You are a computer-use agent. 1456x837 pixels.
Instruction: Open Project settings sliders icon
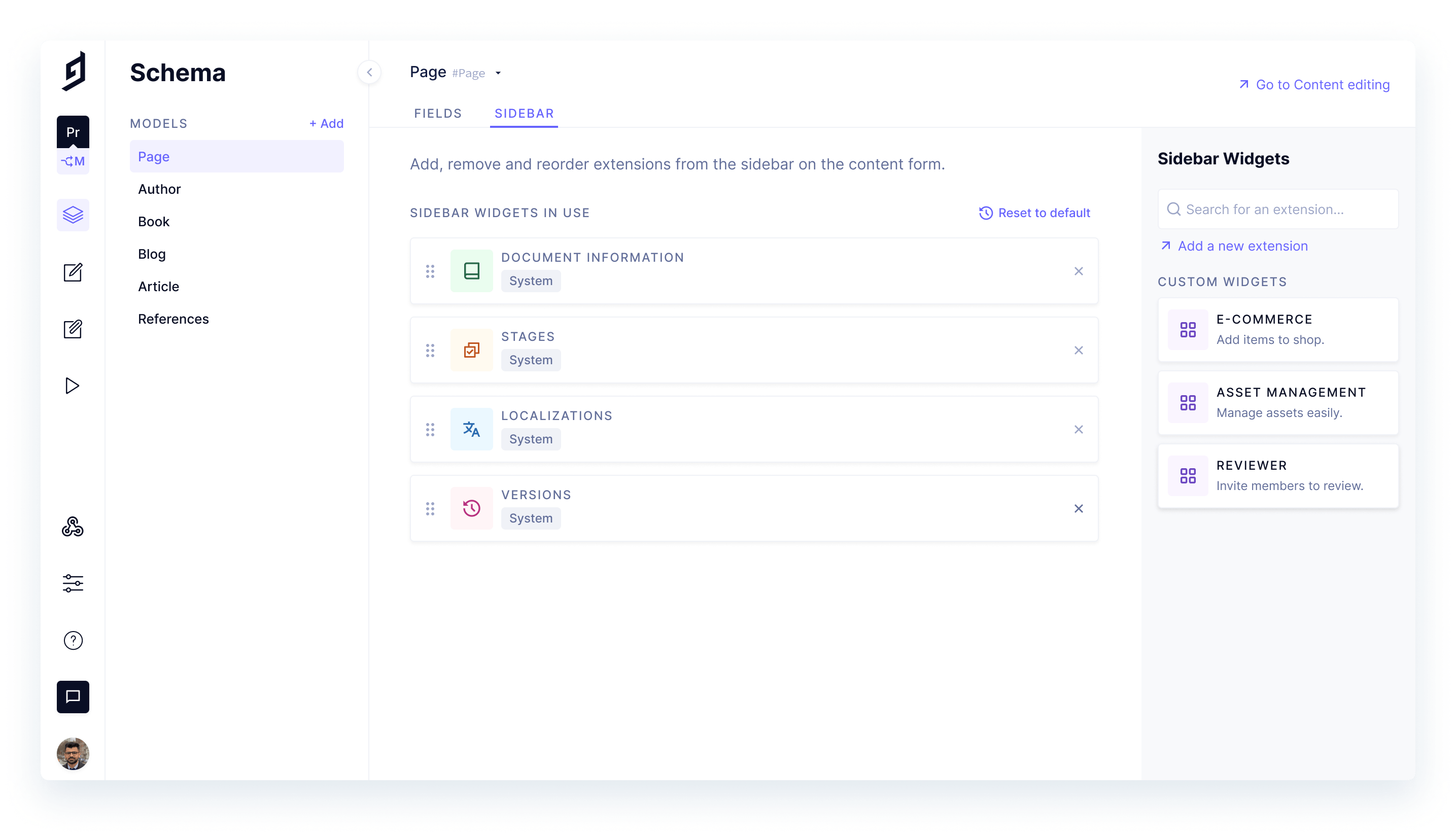pyautogui.click(x=73, y=583)
